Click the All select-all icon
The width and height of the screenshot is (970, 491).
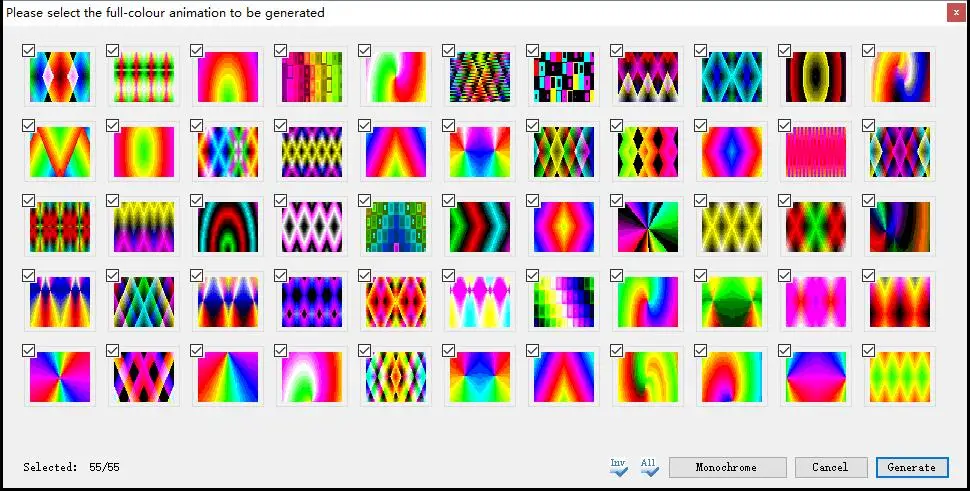[x=649, y=468]
